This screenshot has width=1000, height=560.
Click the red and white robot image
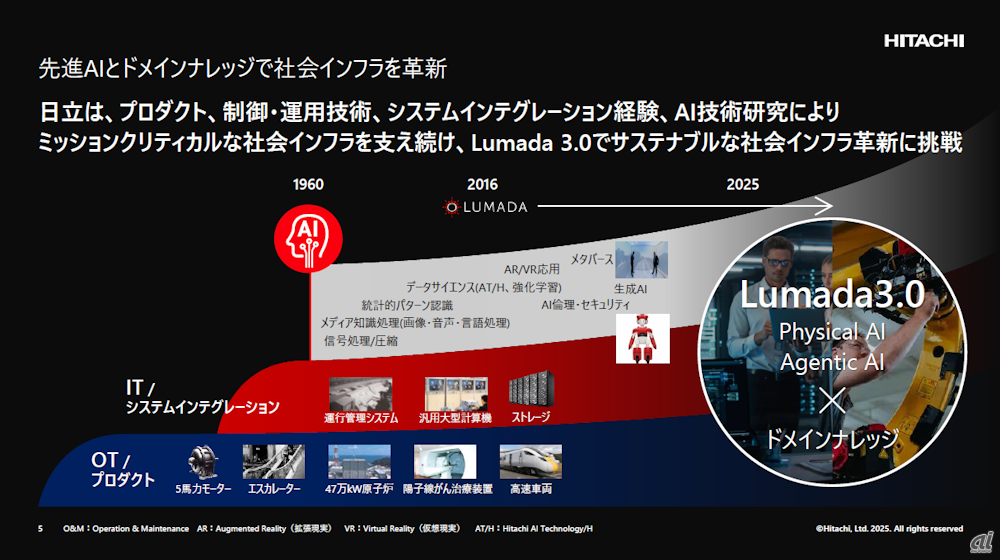point(642,339)
